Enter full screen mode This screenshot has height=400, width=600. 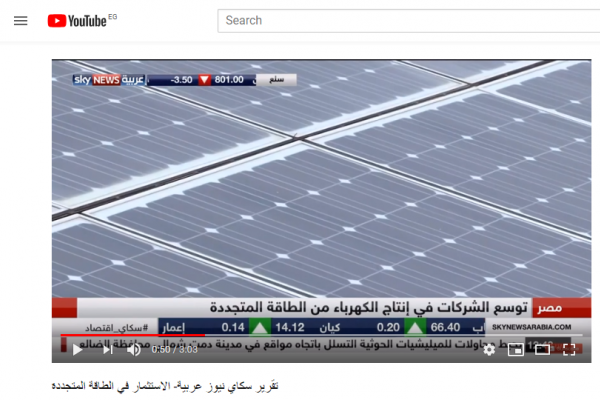pyautogui.click(x=569, y=349)
